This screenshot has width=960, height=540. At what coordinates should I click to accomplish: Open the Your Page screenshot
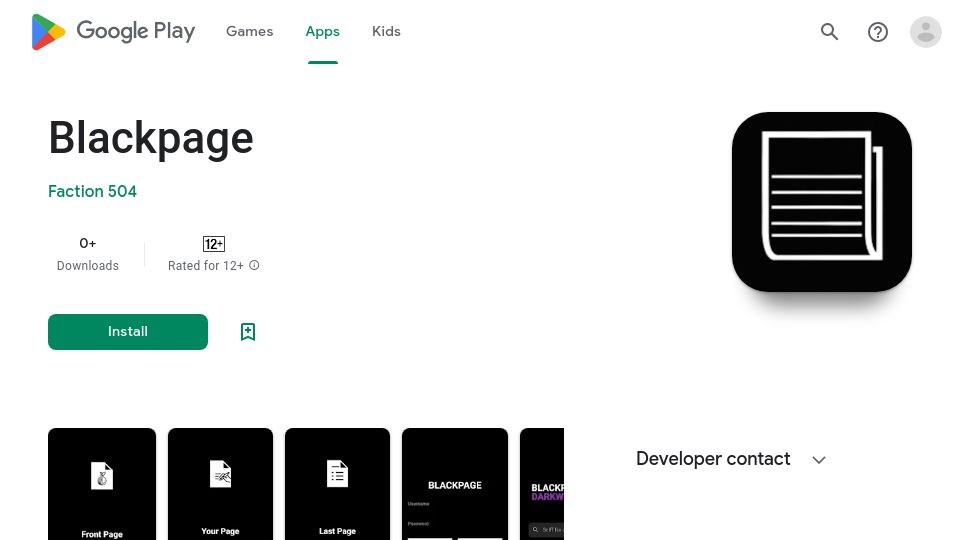click(220, 484)
